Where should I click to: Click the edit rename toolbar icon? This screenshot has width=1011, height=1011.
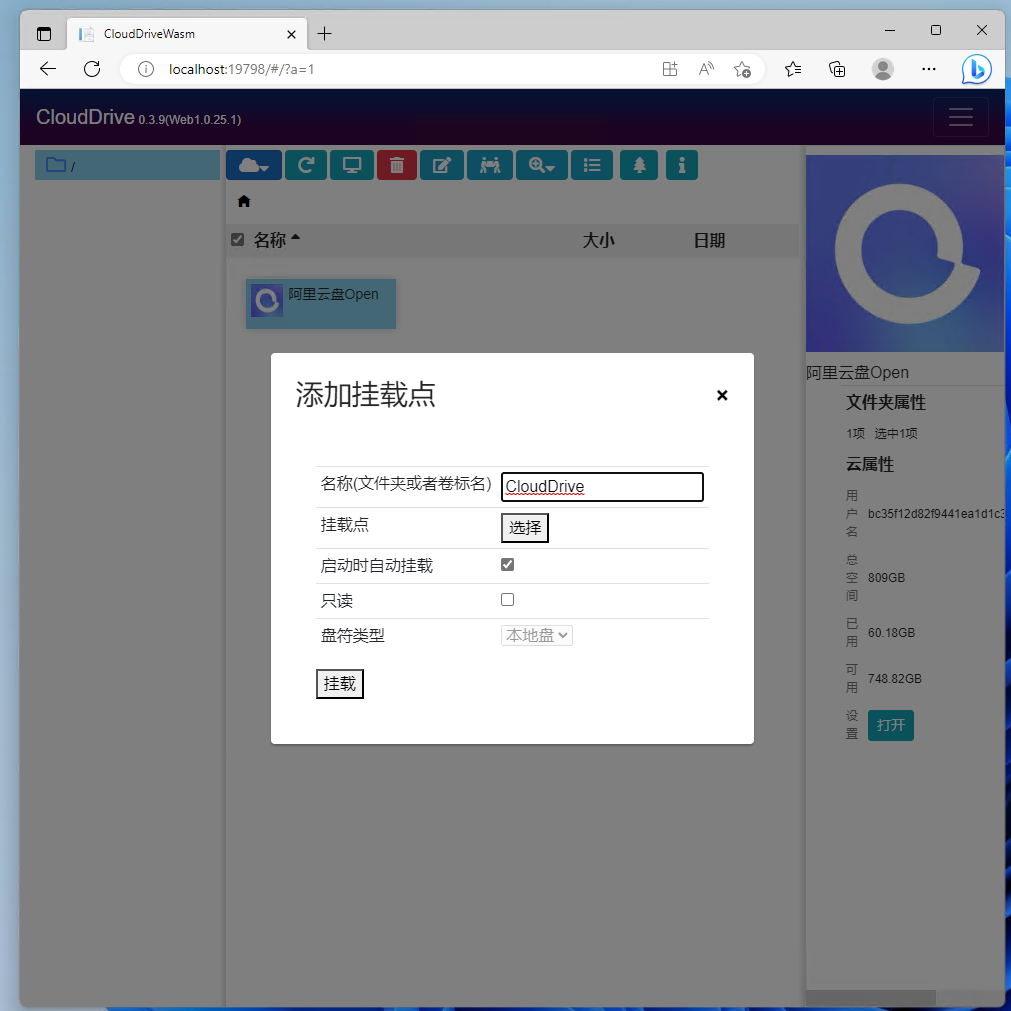coord(442,165)
